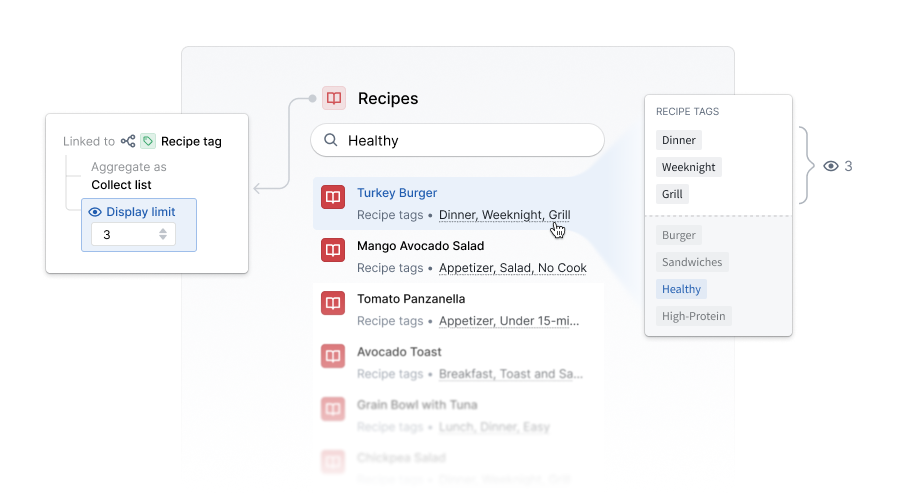Select the Healthy tag in Recipe Tags
The image size is (900, 495).
[681, 289]
